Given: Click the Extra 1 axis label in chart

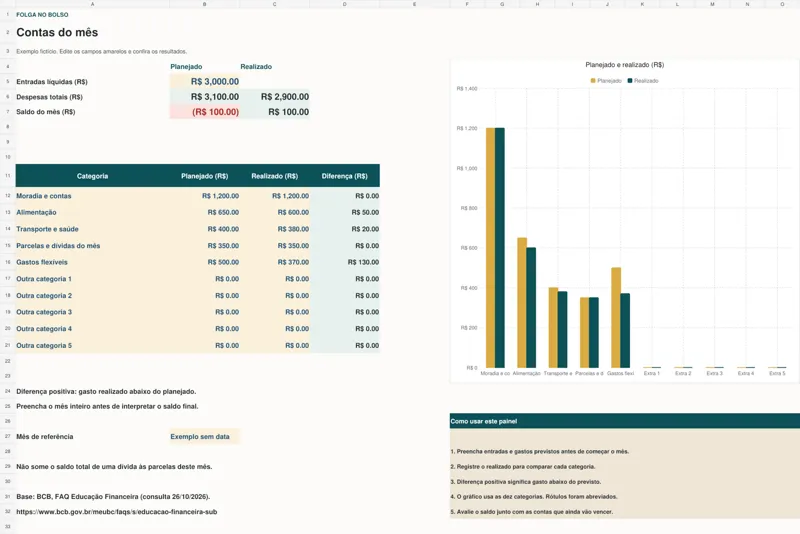Looking at the screenshot, I should click(x=652, y=373).
